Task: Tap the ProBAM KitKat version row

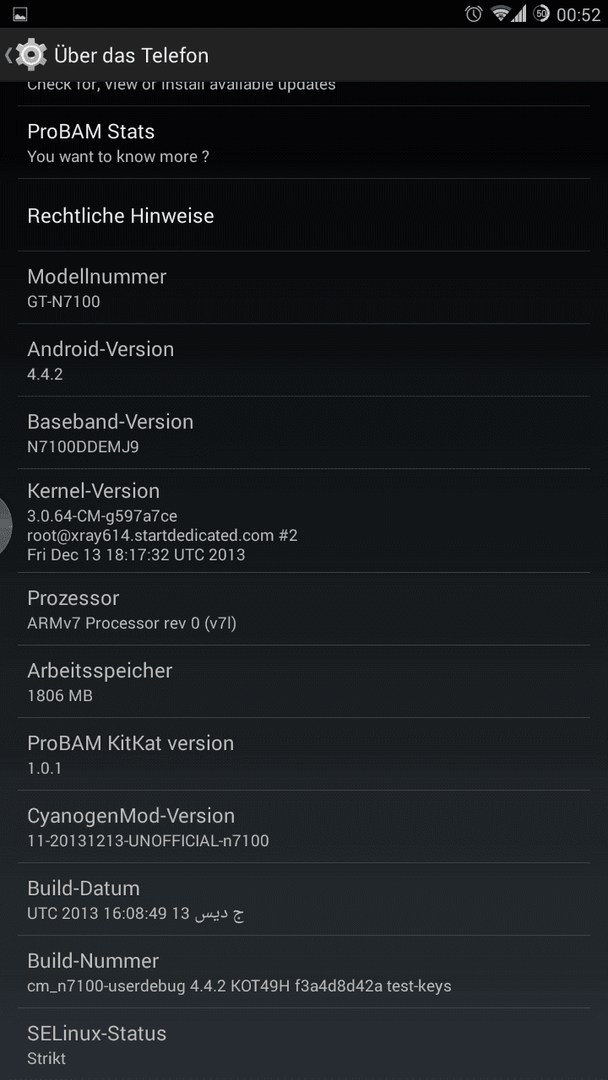Action: pos(304,754)
